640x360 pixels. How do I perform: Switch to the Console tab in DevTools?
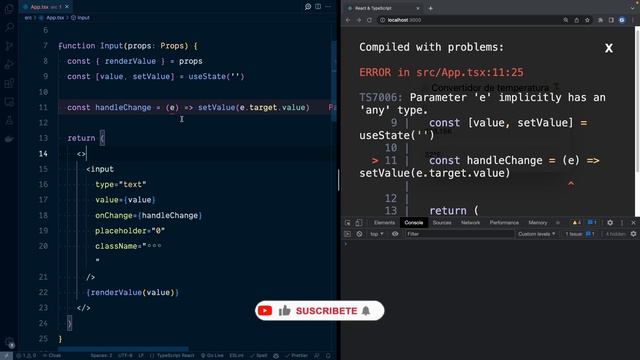[413, 223]
